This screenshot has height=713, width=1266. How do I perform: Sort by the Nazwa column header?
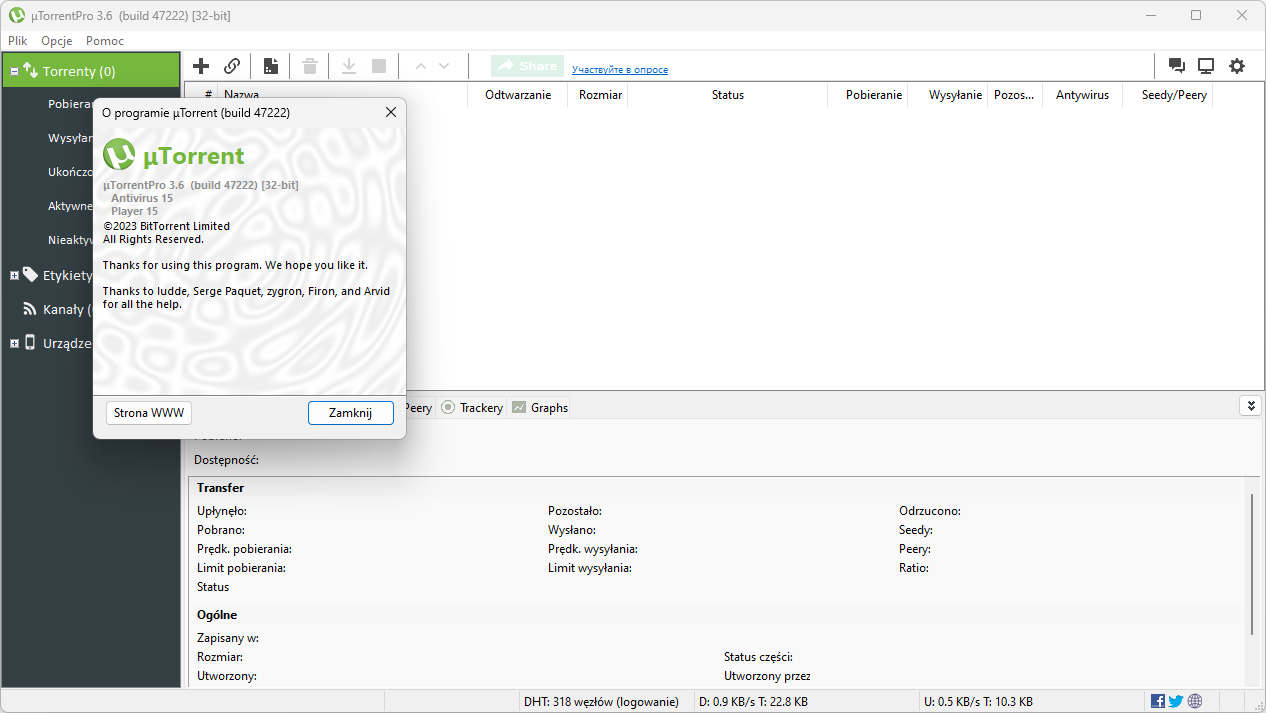tap(343, 95)
